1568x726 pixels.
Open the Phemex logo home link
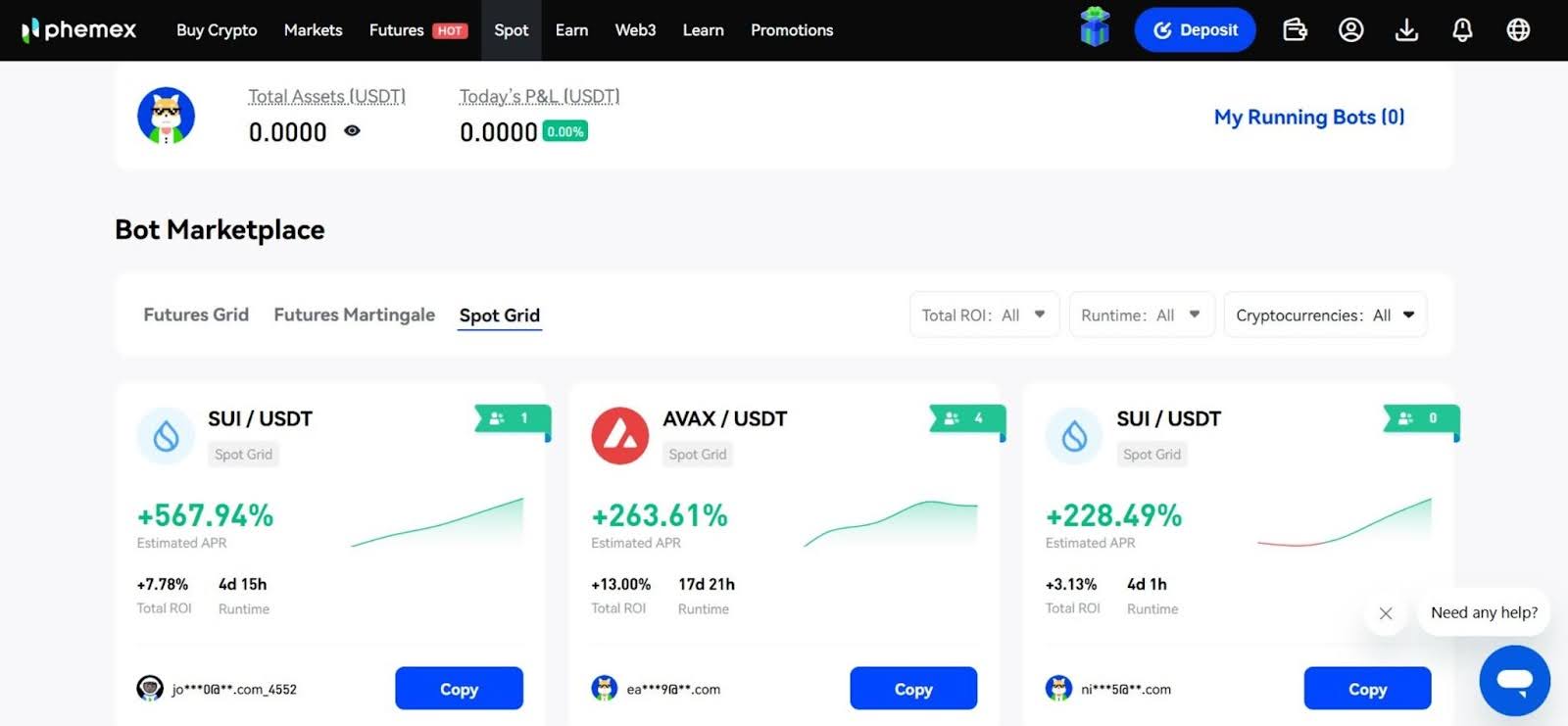[x=79, y=29]
